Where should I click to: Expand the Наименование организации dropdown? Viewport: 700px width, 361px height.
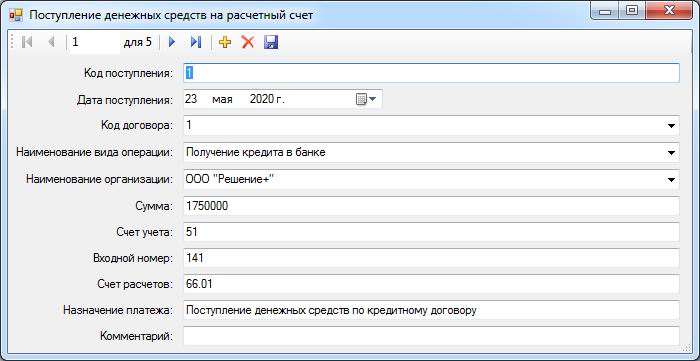[671, 179]
